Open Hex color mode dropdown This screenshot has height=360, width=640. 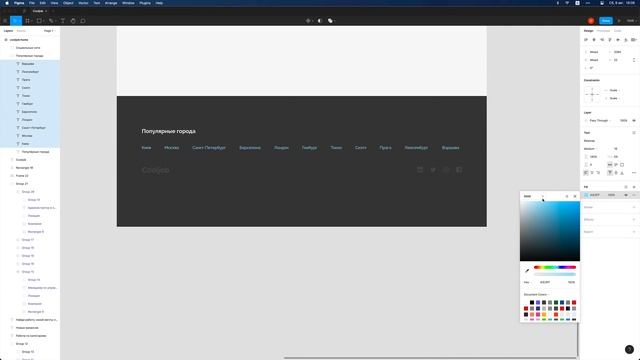pos(527,282)
